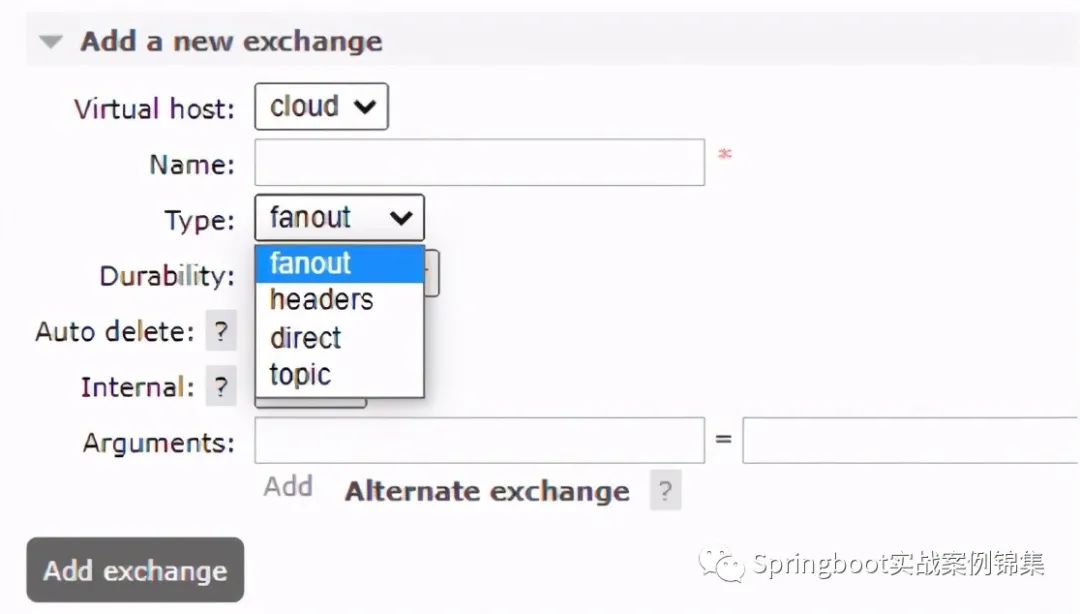Collapse the Add a new exchange section
The image size is (1080, 614).
point(50,42)
